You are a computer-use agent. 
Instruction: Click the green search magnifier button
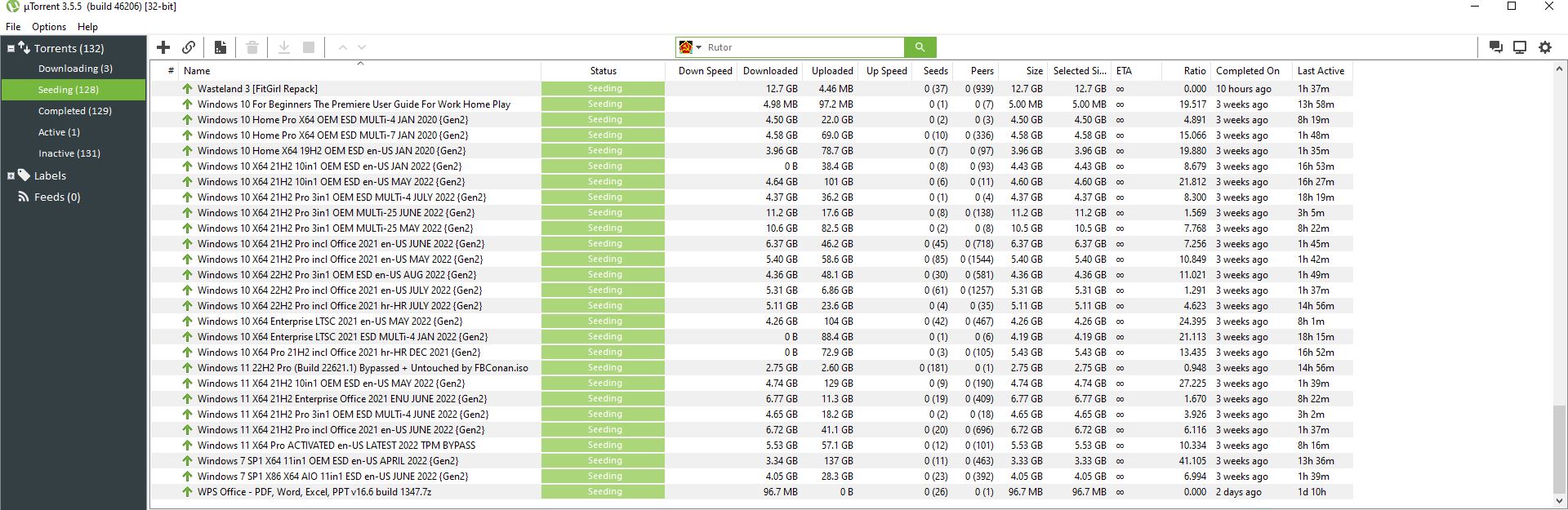tap(920, 47)
